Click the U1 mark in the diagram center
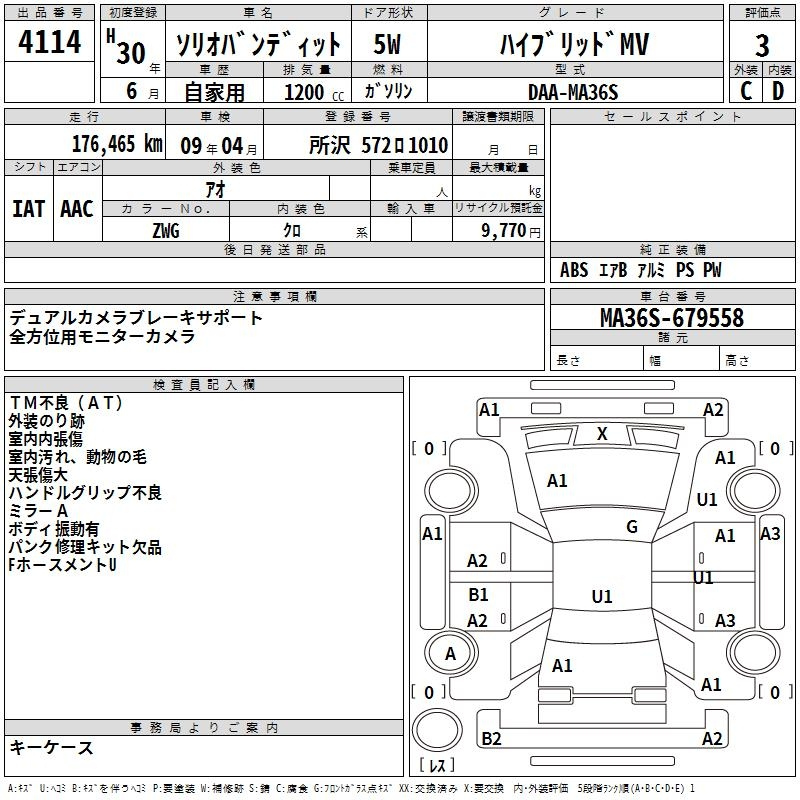The width and height of the screenshot is (800, 800). click(x=601, y=597)
